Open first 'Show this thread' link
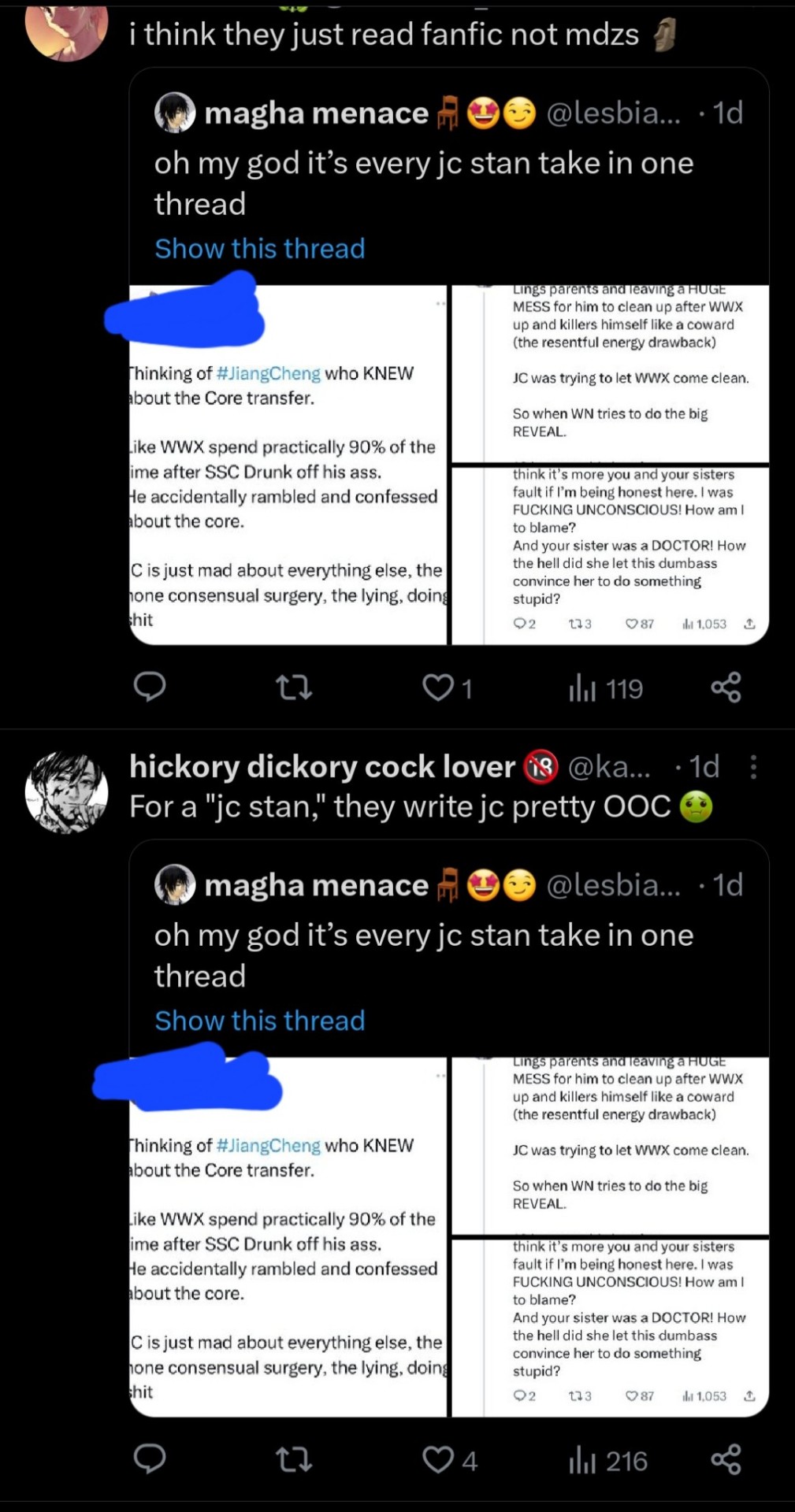Viewport: 795px width, 1512px height. pos(260,248)
